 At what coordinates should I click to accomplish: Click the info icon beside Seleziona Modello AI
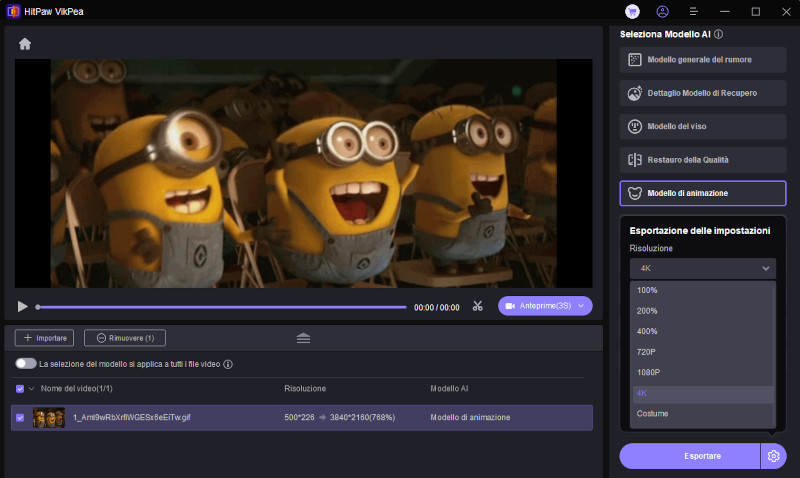718,34
